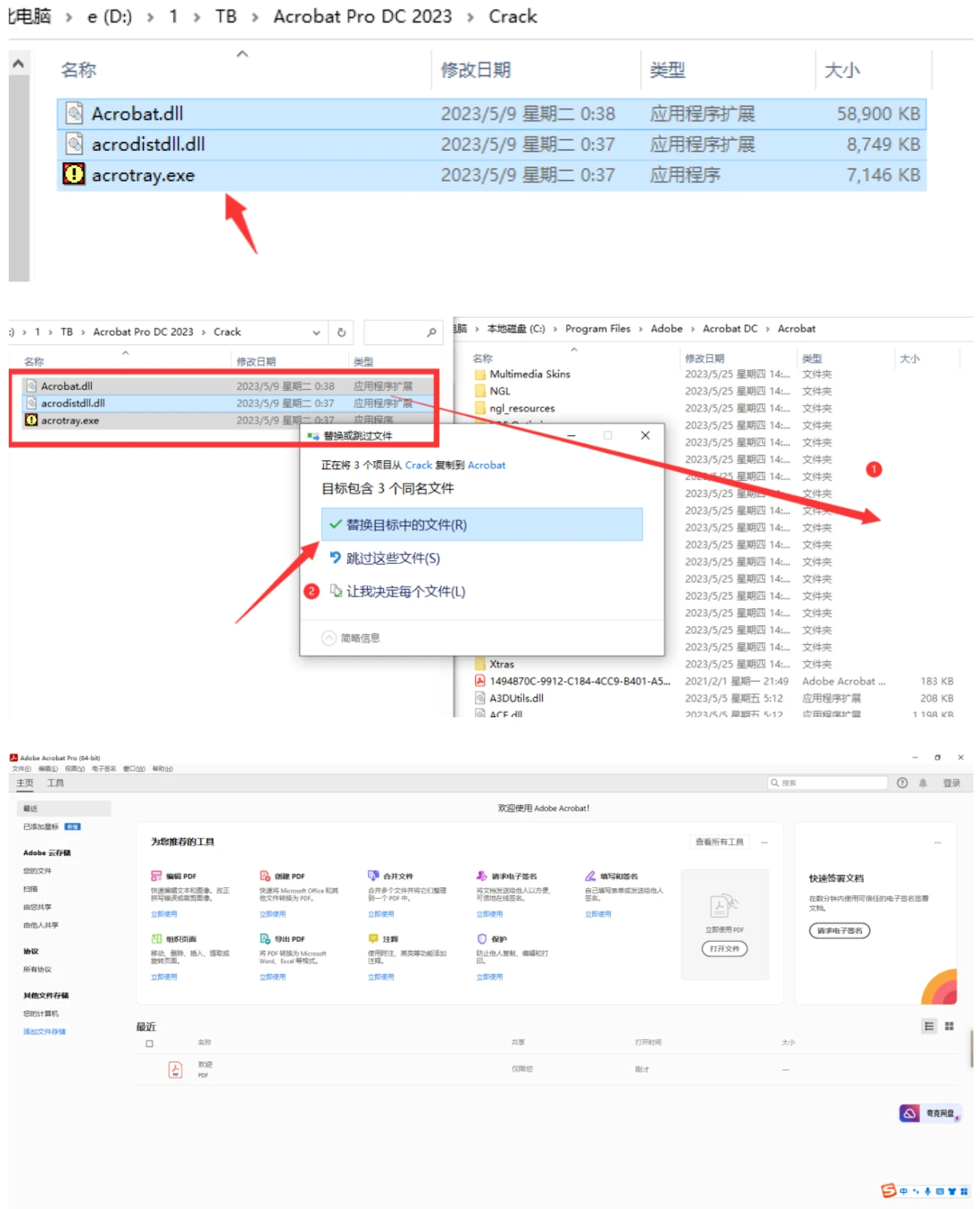Click the Organize Pages (组织页面) tool icon
The height and width of the screenshot is (1209, 980).
pos(156,938)
